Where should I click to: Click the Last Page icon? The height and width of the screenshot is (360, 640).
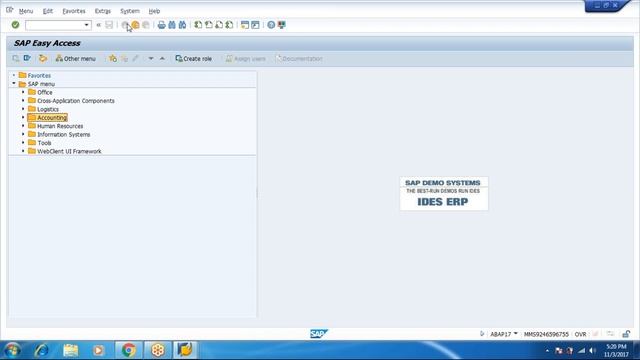point(229,25)
